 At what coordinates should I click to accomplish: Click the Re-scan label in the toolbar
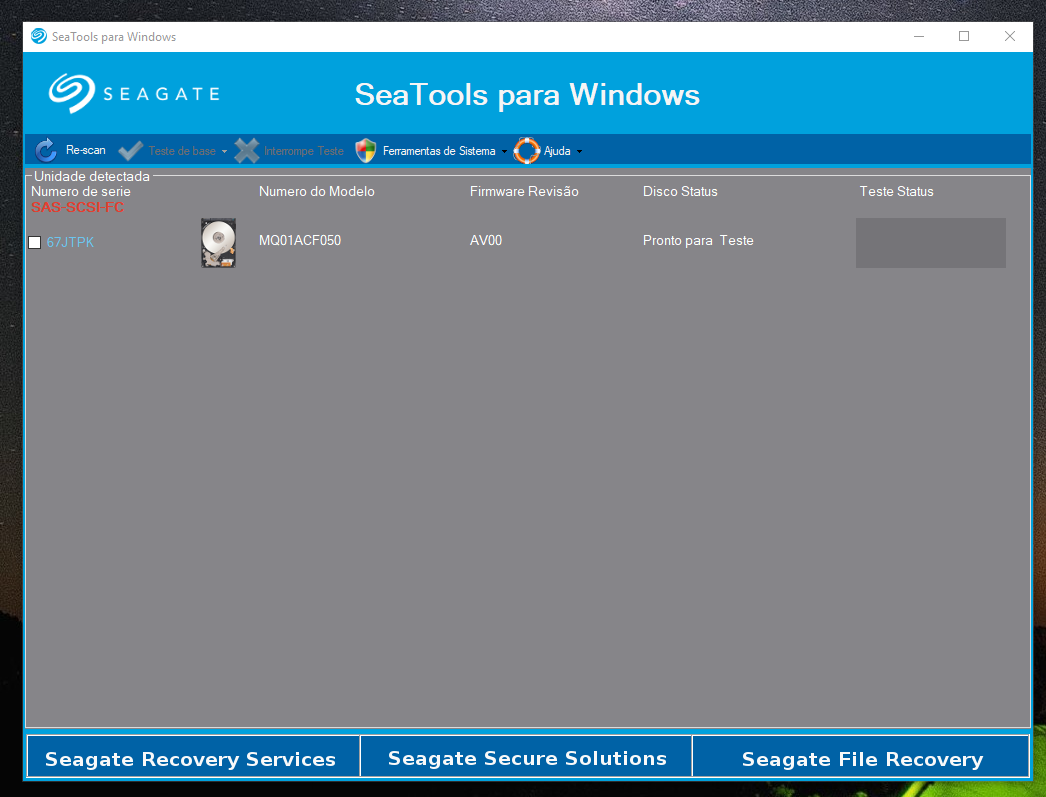tap(85, 151)
